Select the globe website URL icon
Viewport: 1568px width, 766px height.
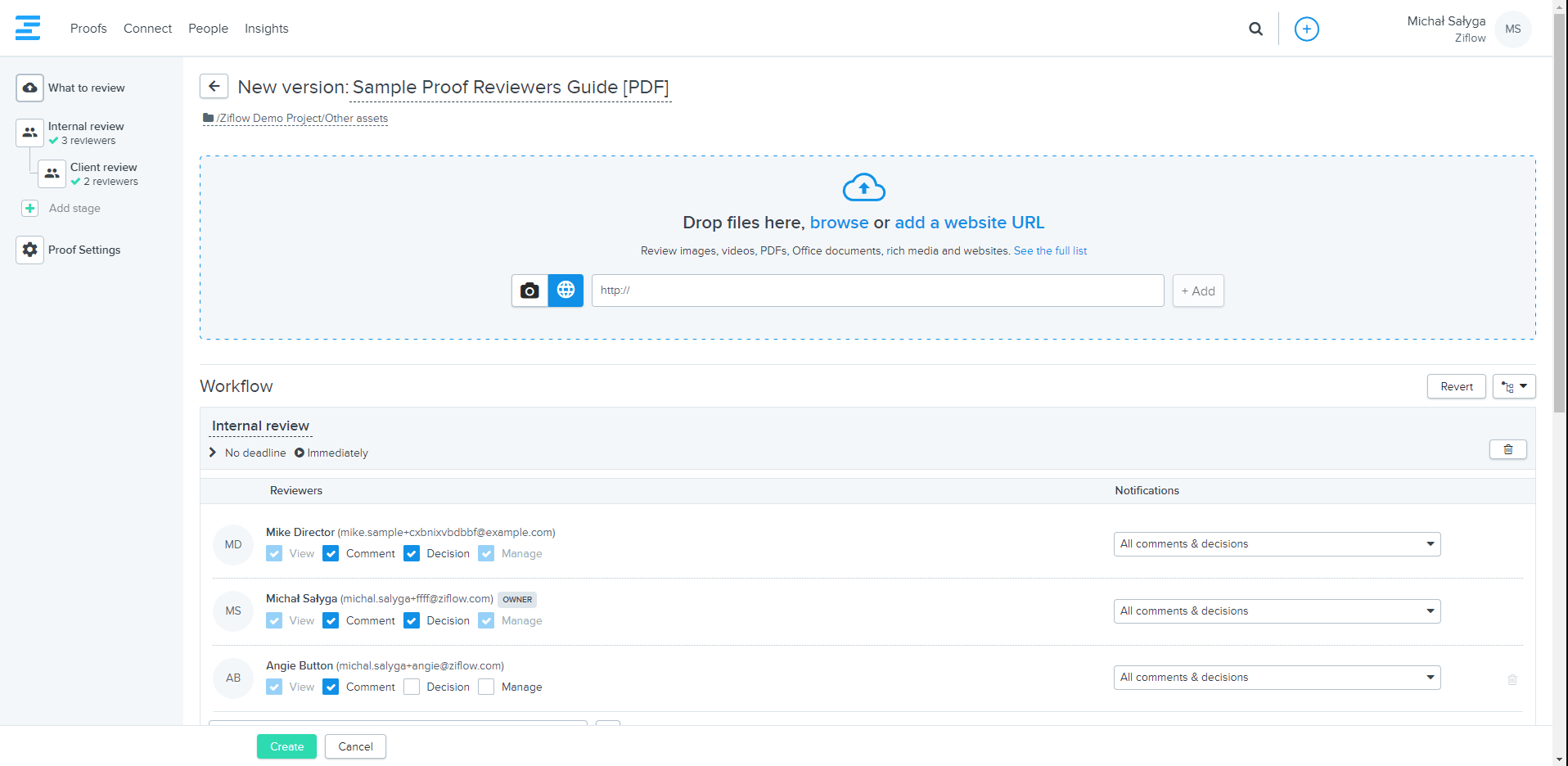(x=565, y=291)
